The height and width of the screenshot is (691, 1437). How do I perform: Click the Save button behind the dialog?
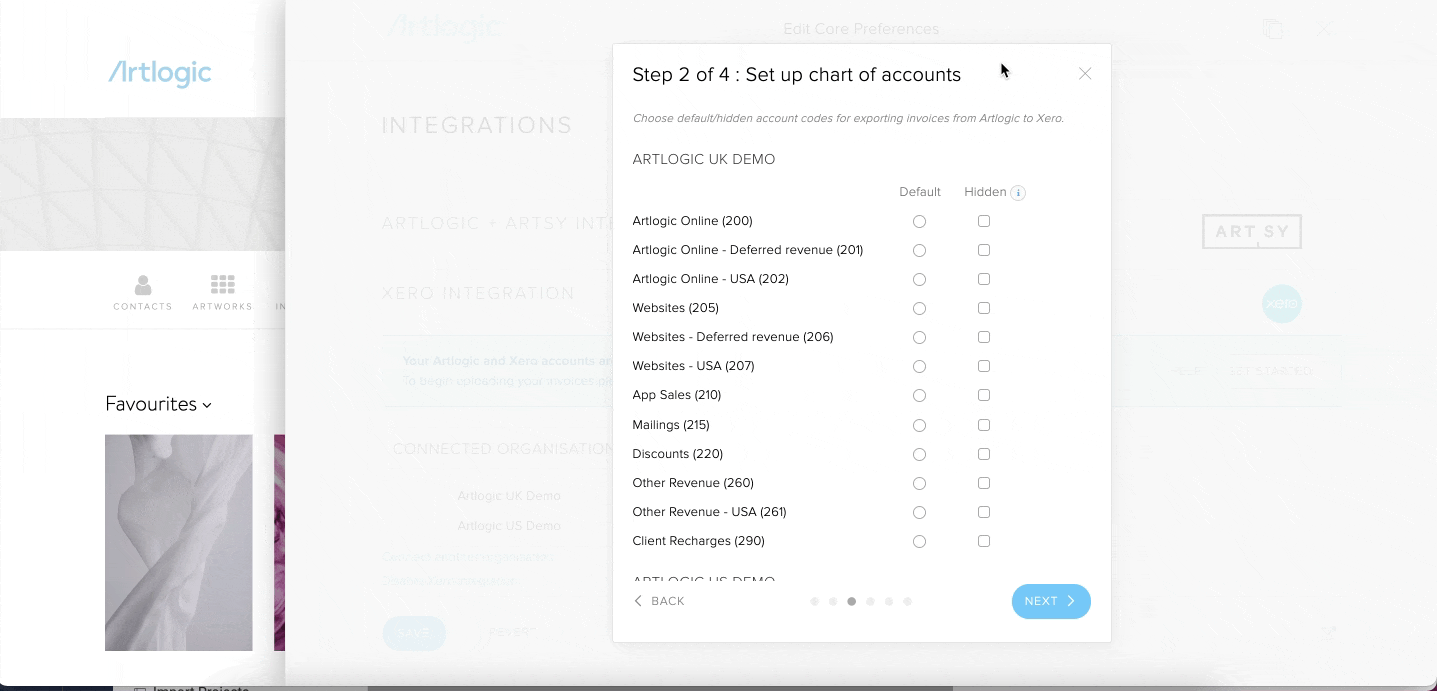coord(414,633)
